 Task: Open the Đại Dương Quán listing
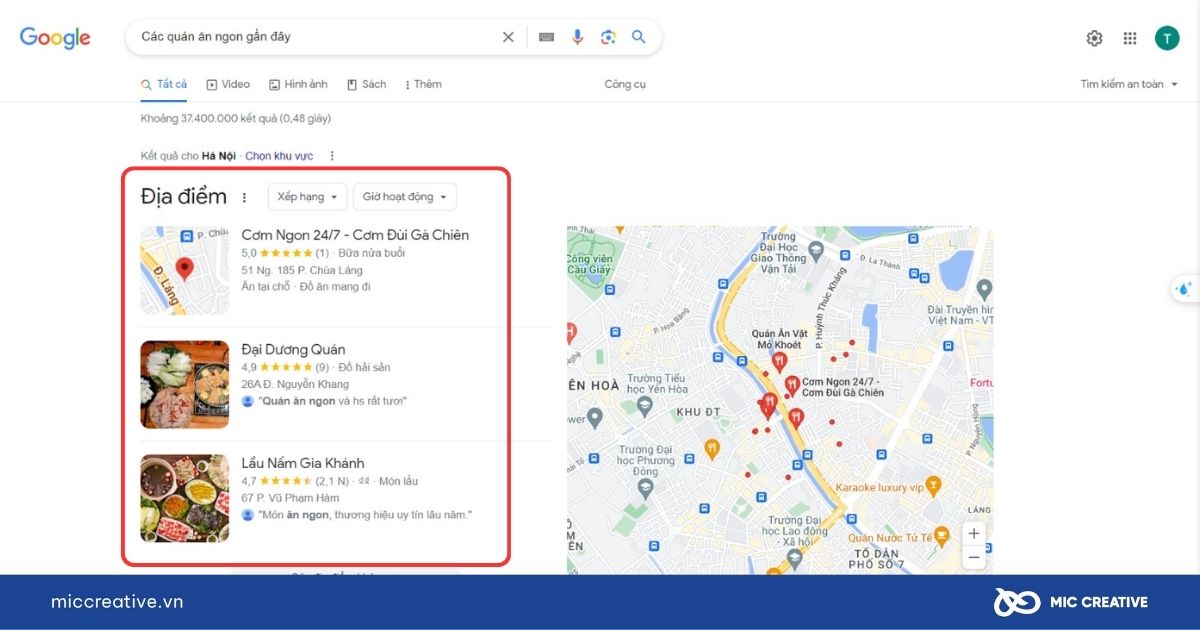pyautogui.click(x=293, y=349)
